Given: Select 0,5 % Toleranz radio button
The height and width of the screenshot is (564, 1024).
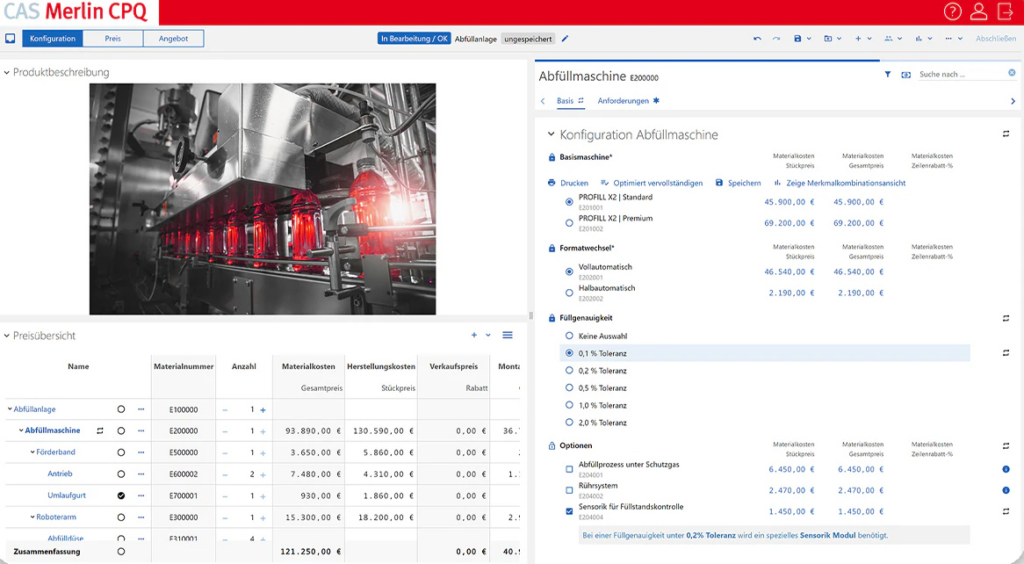Looking at the screenshot, I should coord(569,388).
